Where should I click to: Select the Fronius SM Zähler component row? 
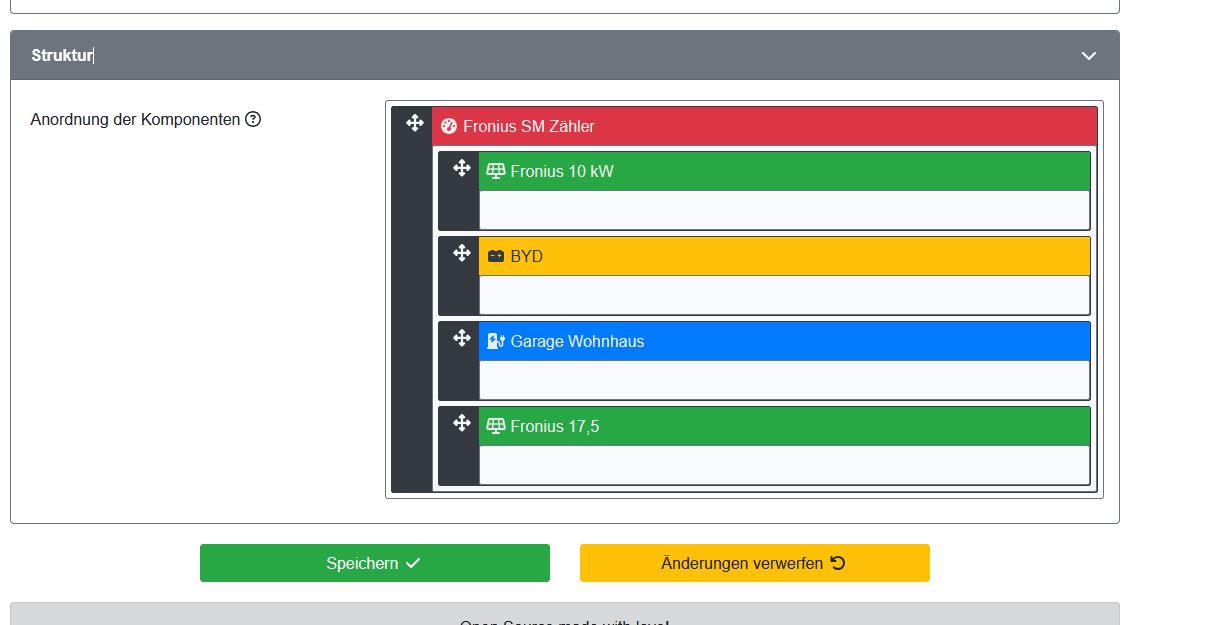[765, 126]
